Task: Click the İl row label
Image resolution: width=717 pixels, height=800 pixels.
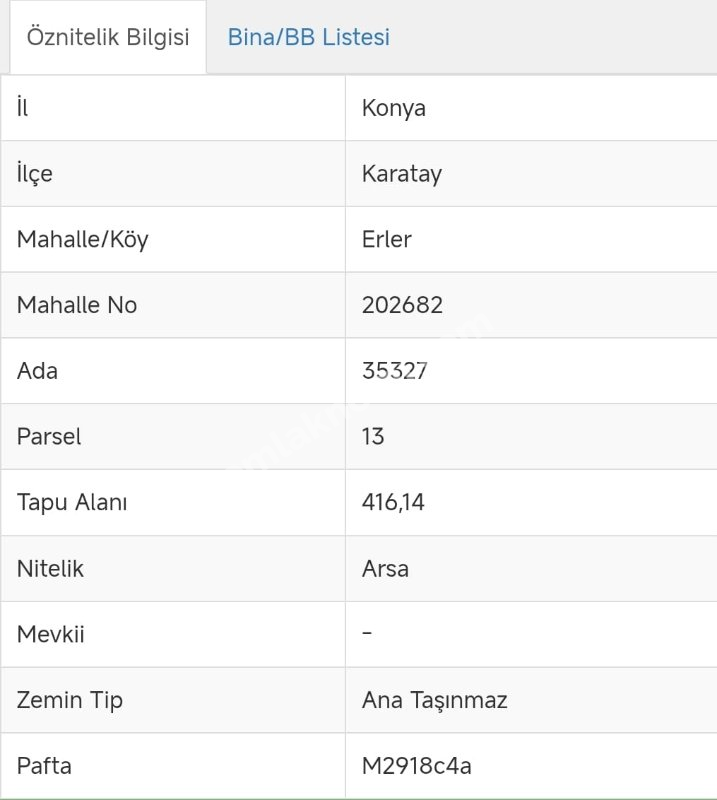Action: point(23,108)
